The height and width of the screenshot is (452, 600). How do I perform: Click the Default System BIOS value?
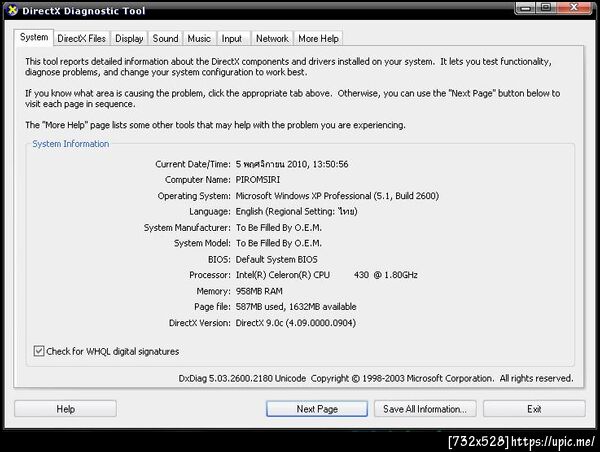tap(276, 259)
